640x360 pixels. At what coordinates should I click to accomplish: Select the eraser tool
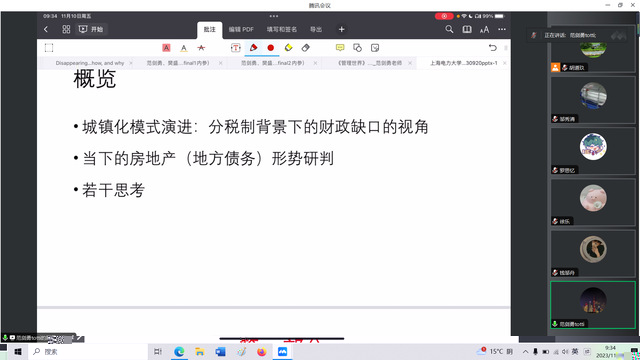pos(306,48)
